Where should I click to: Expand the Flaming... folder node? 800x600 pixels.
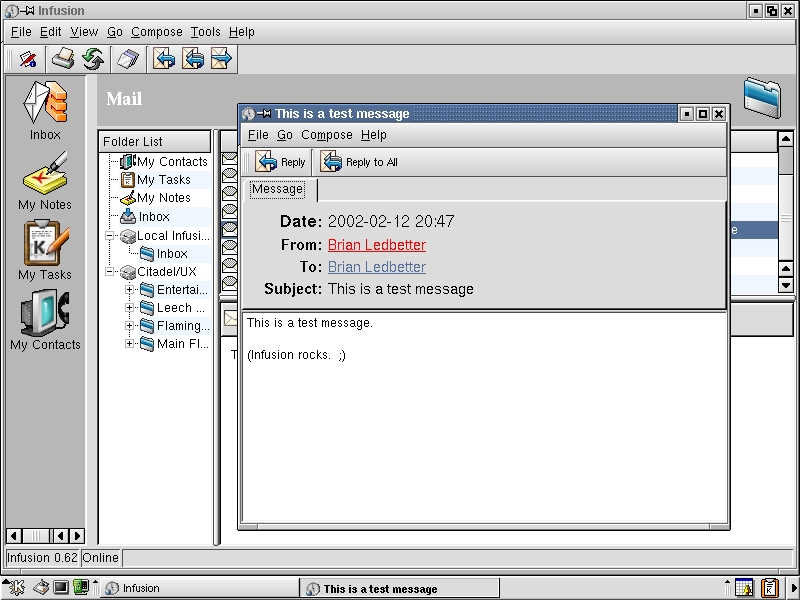click(x=129, y=326)
